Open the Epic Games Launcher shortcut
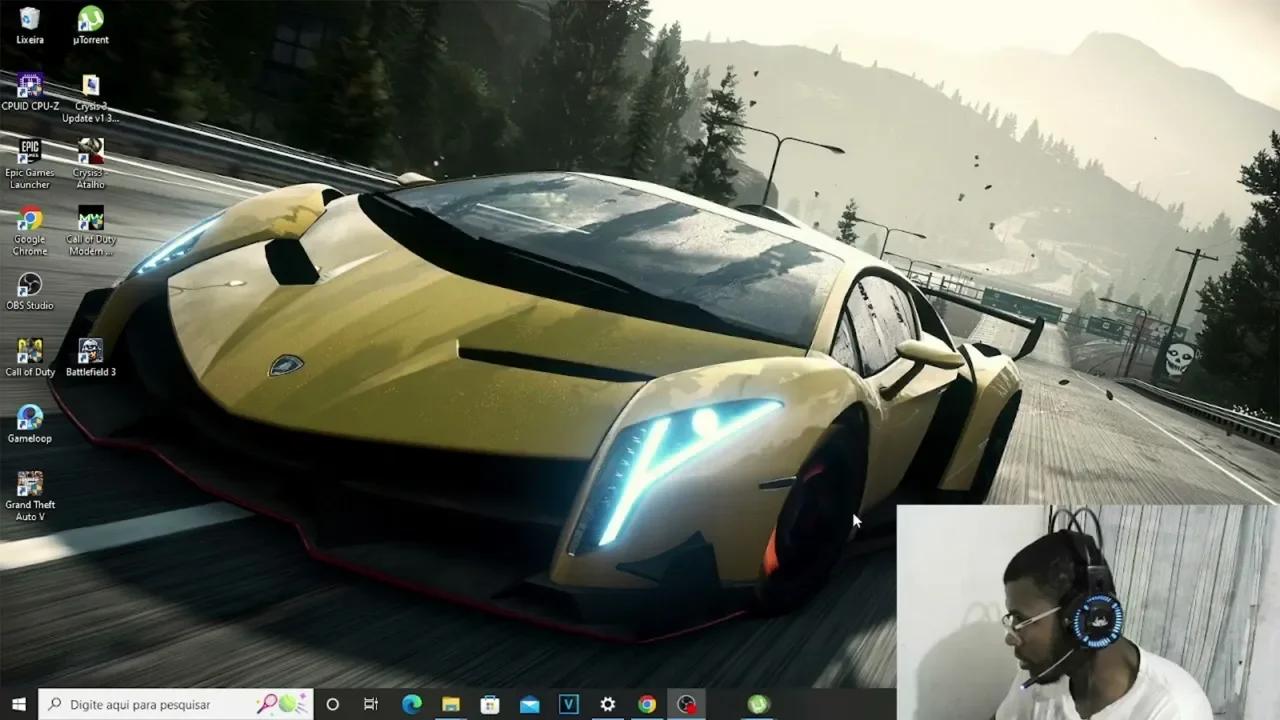 point(30,163)
